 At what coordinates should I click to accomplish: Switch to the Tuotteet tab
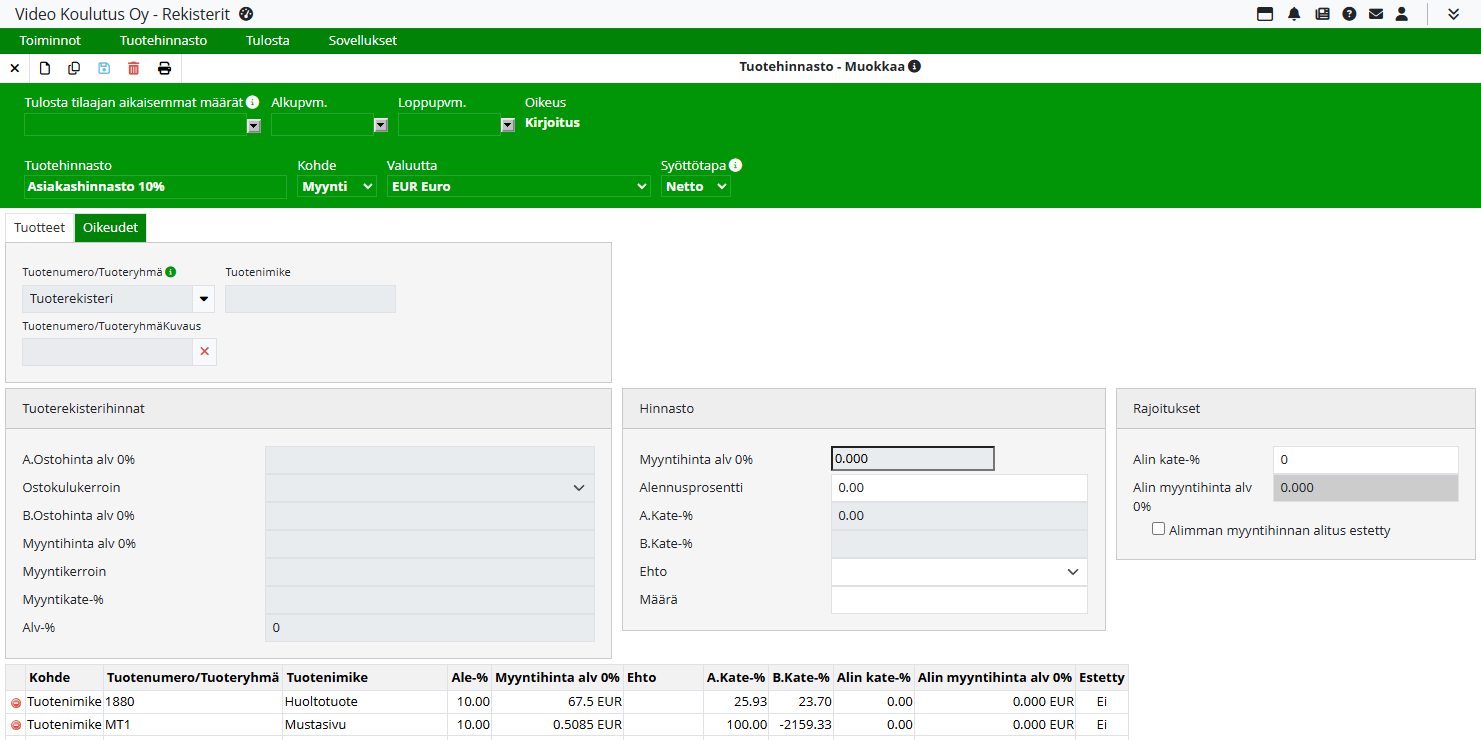pyautogui.click(x=40, y=228)
